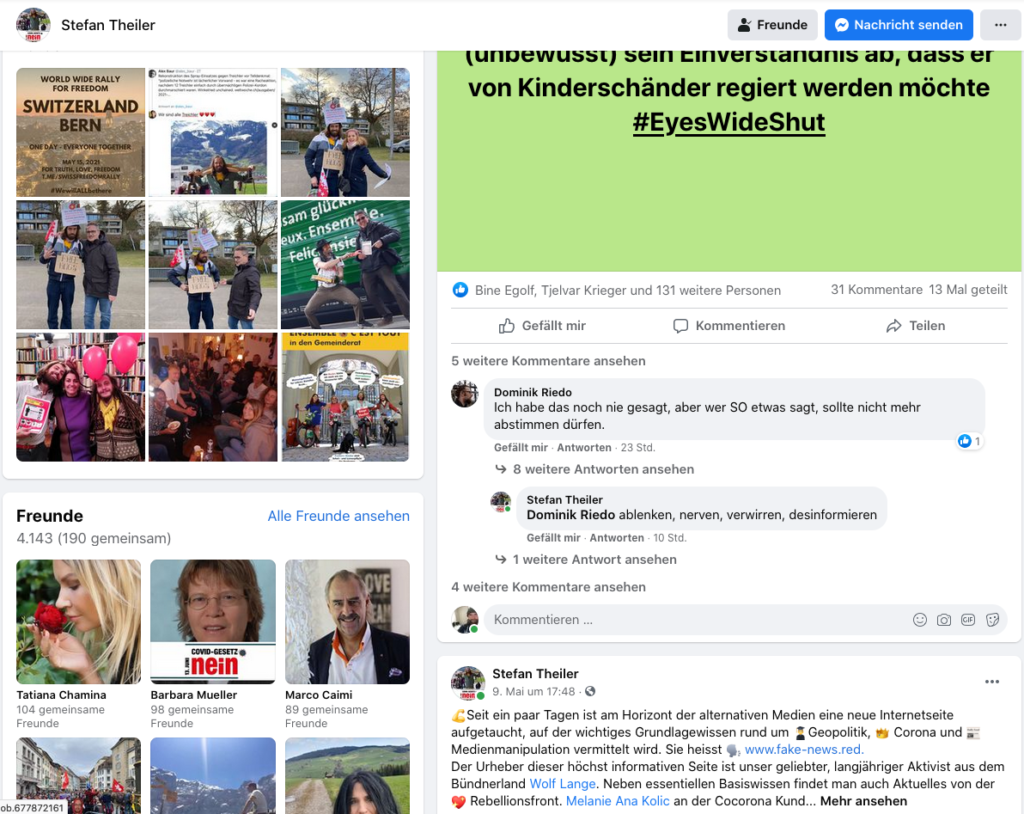Open the three-dots menu on May 9 post

(x=992, y=682)
